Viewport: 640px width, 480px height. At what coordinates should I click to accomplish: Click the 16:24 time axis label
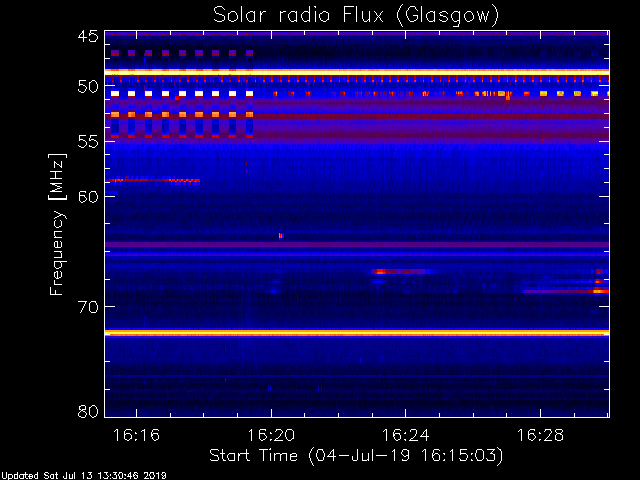coord(406,435)
